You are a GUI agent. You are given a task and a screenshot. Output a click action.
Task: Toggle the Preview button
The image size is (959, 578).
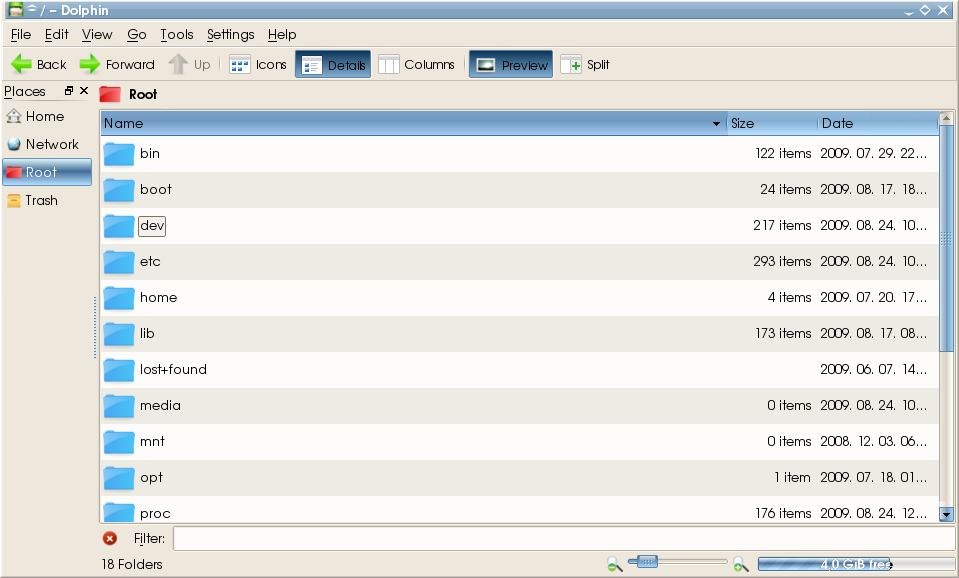pos(511,64)
